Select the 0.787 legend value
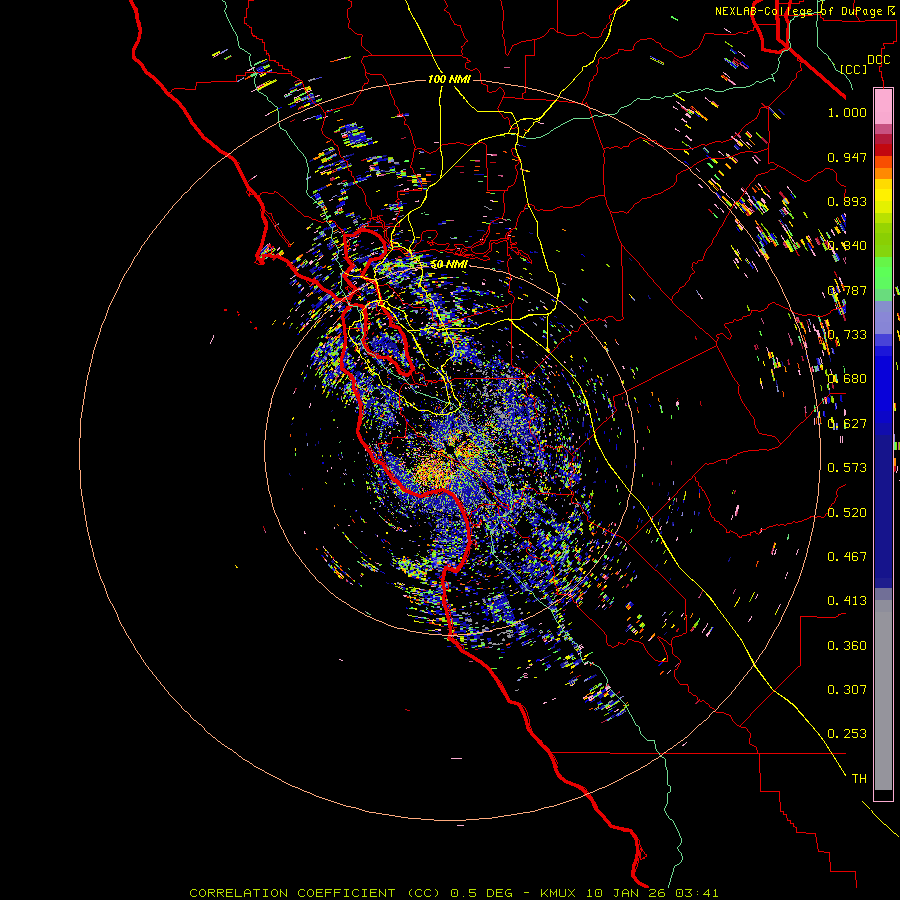Screen dimensions: 900x900 point(847,290)
